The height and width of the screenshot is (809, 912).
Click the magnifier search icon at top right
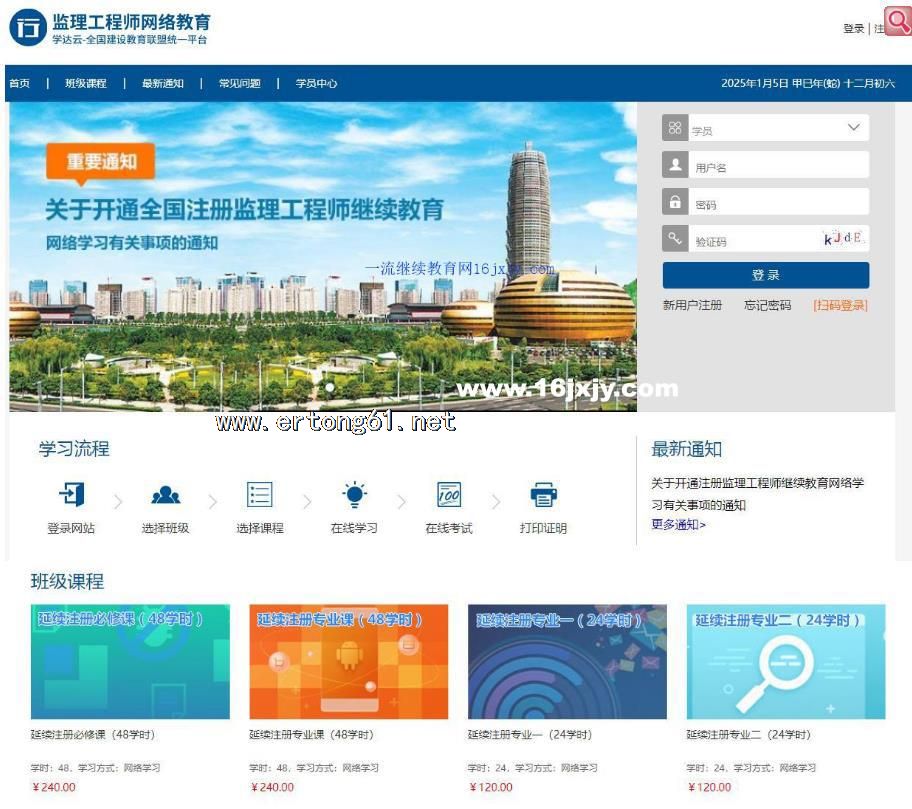pos(897,23)
